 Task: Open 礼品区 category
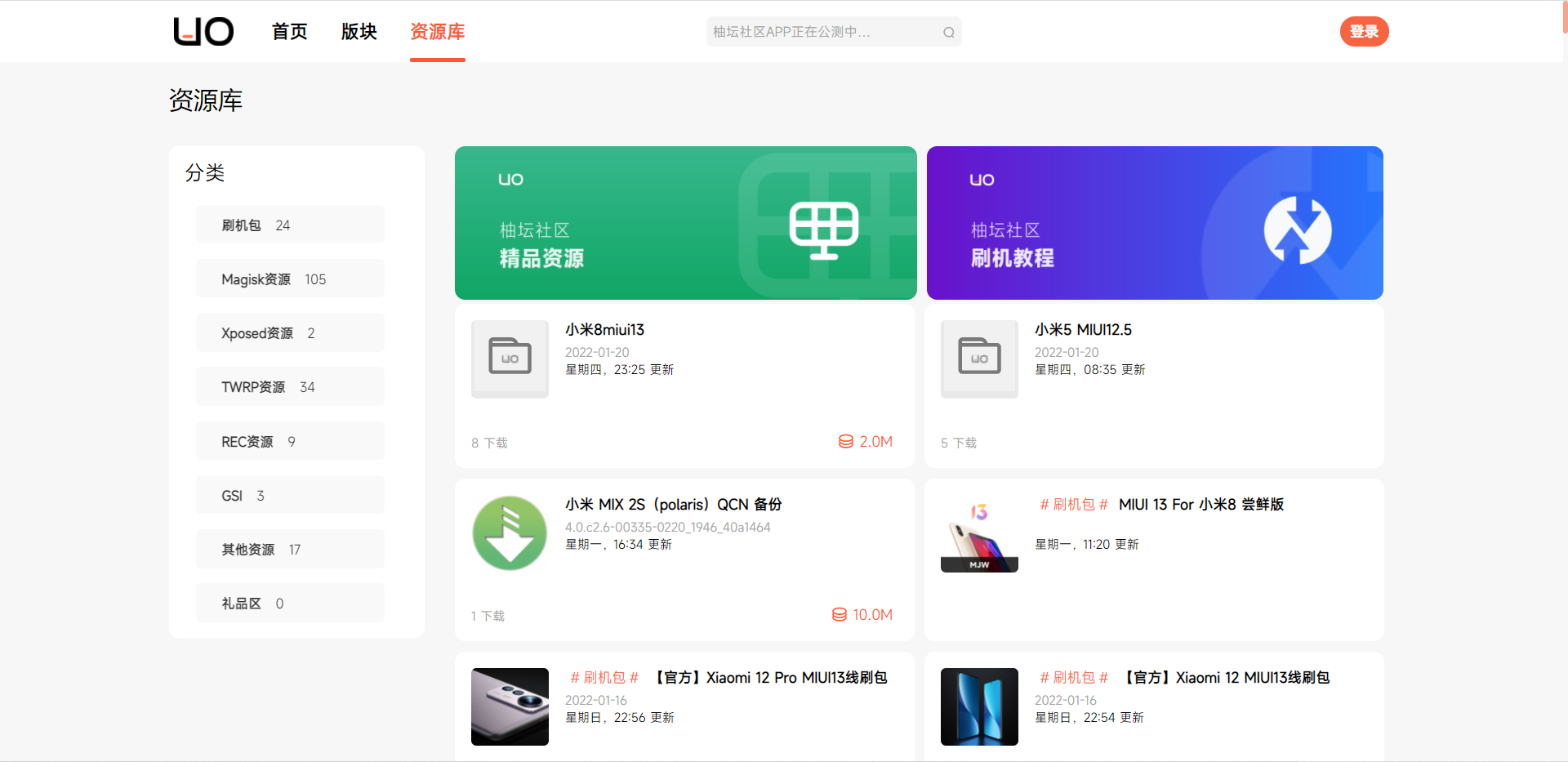tap(290, 603)
